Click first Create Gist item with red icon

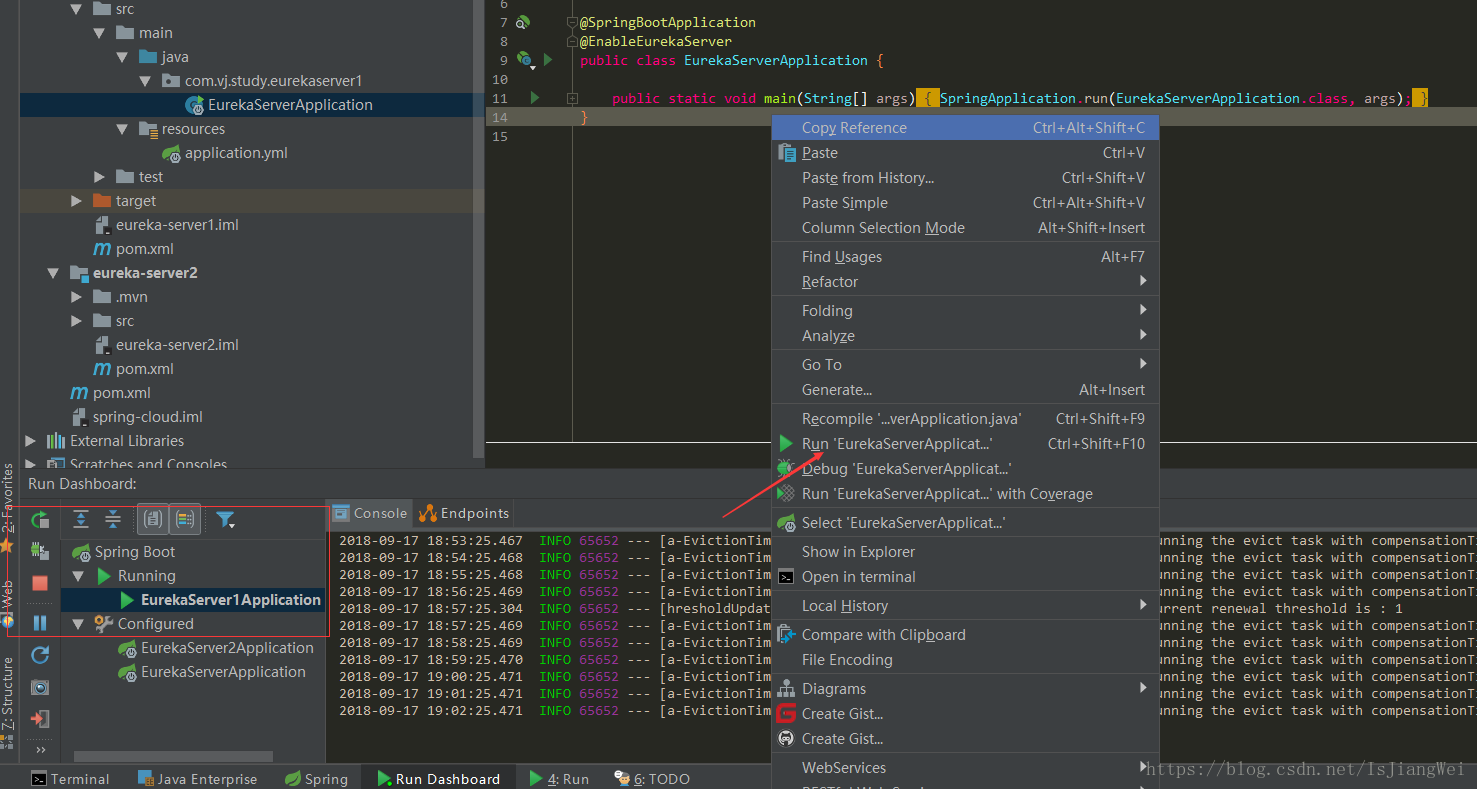[x=966, y=714]
